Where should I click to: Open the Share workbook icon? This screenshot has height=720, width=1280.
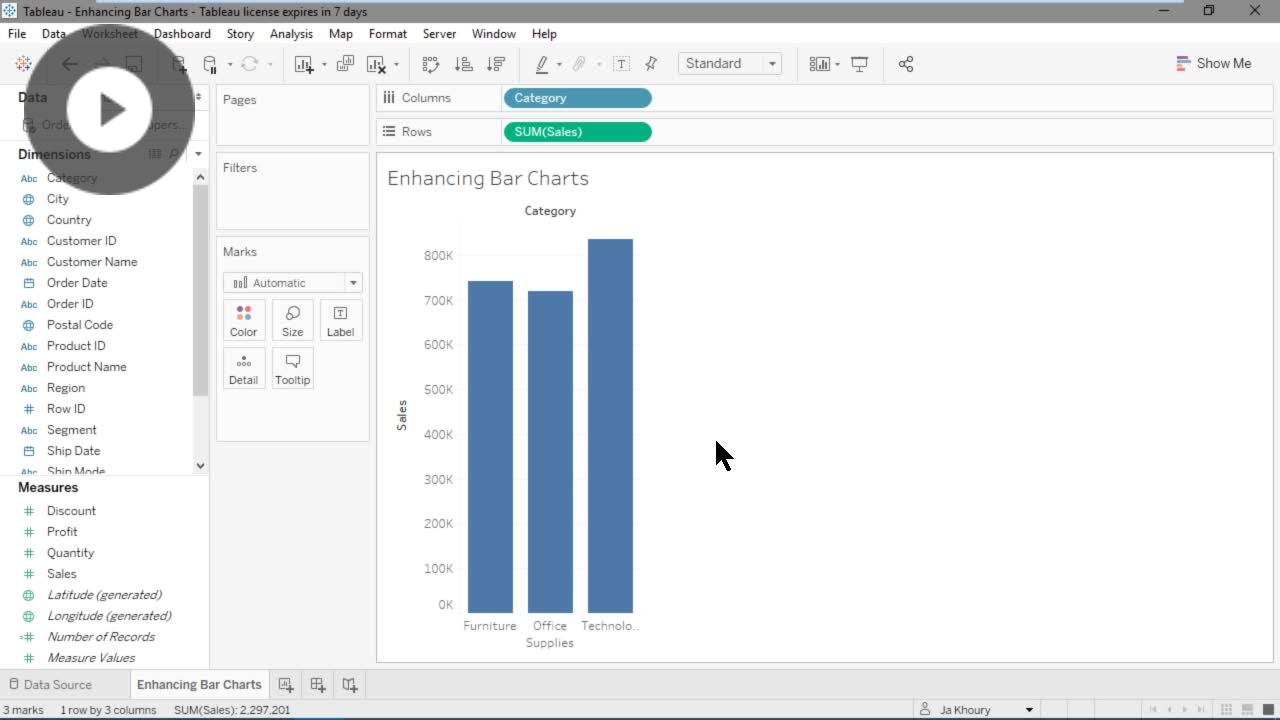pyautogui.click(x=906, y=64)
